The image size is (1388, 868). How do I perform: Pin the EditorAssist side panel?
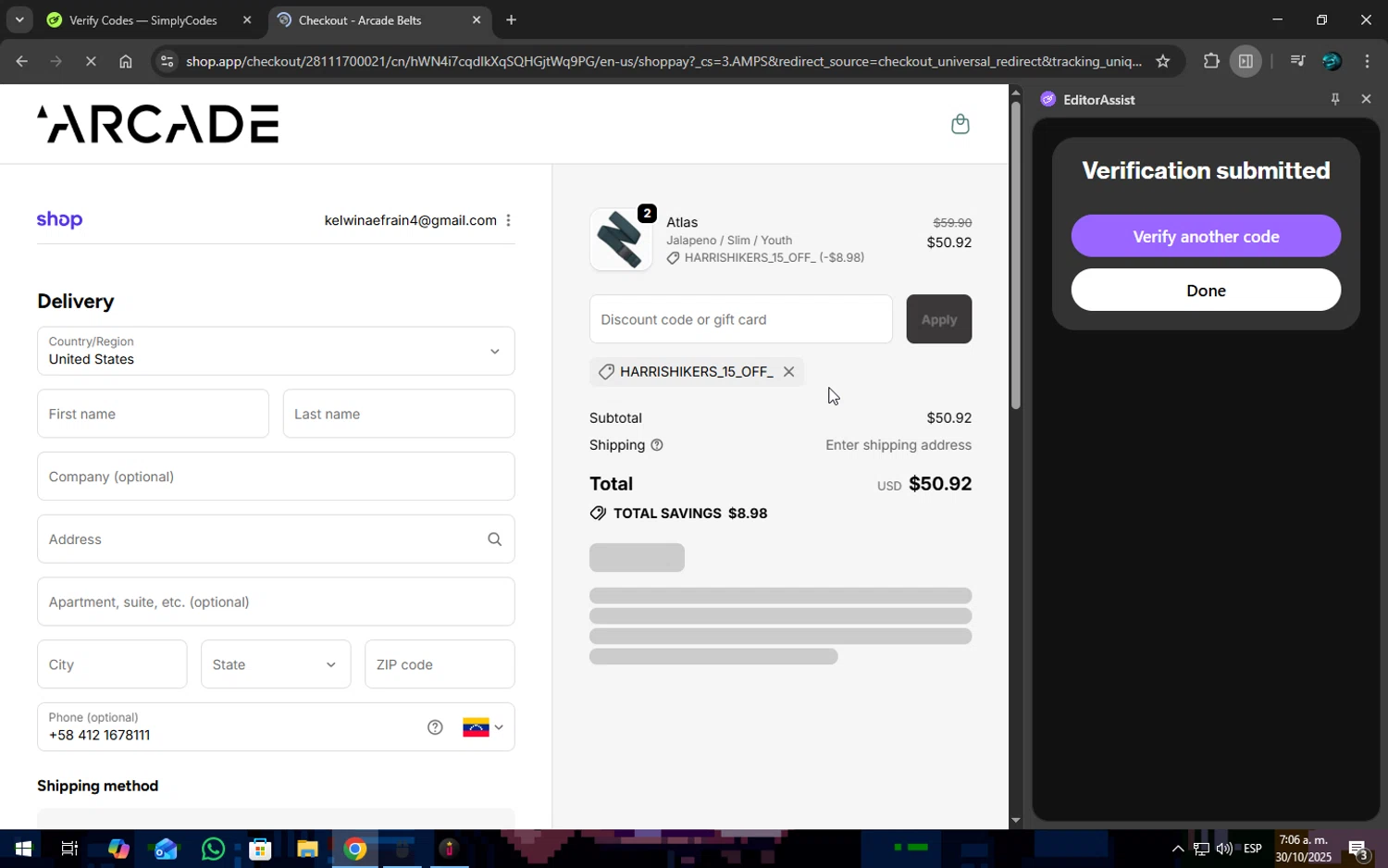(1334, 99)
